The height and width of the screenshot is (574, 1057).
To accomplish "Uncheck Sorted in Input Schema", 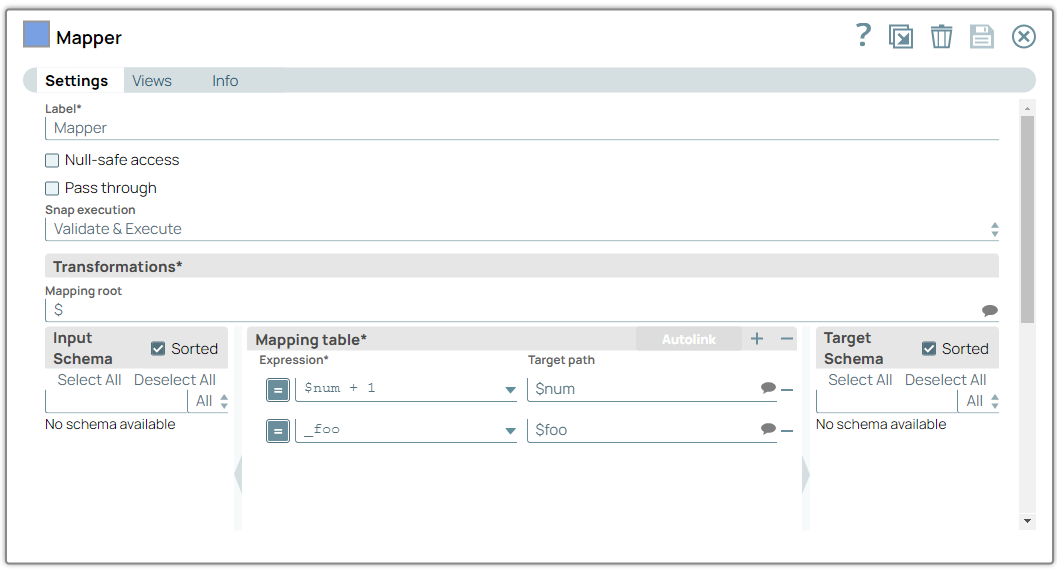I will pyautogui.click(x=158, y=348).
